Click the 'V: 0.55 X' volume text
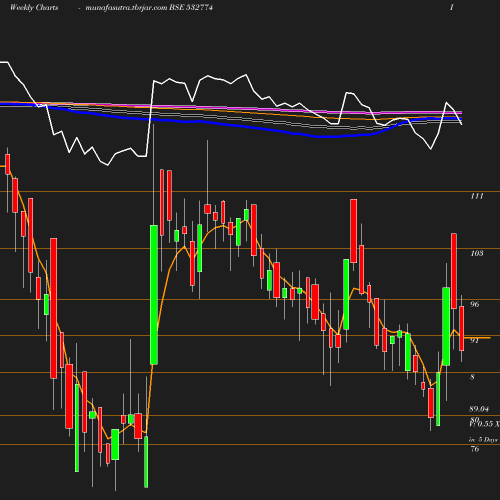Screen dimensions: 500x500 click(484, 424)
